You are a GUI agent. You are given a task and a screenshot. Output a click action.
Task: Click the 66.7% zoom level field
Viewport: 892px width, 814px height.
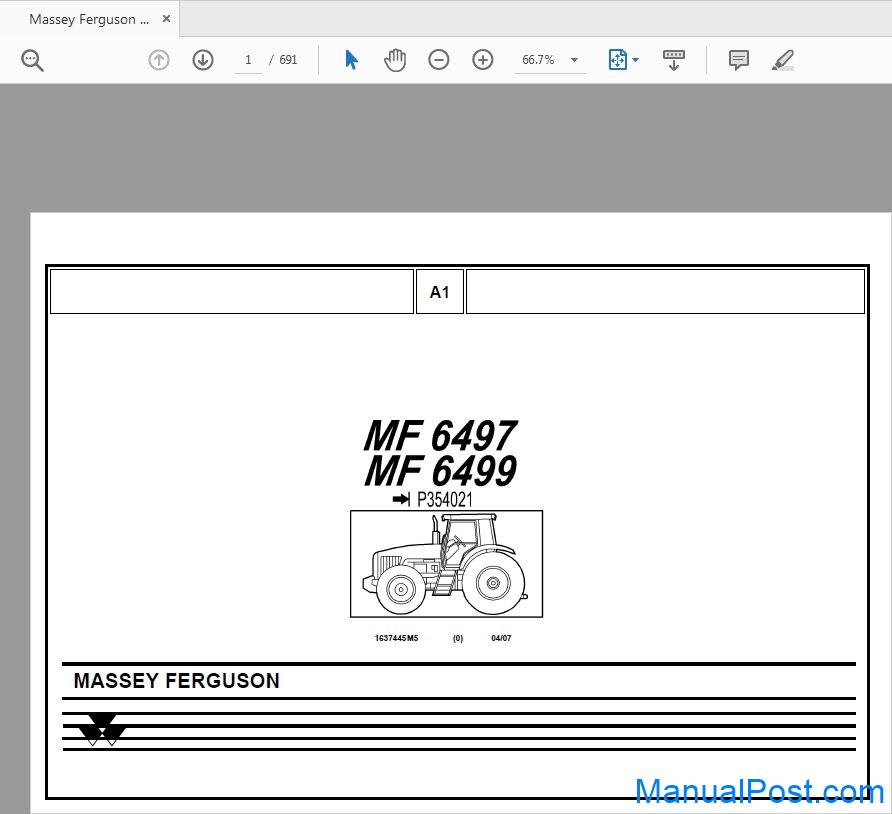539,60
